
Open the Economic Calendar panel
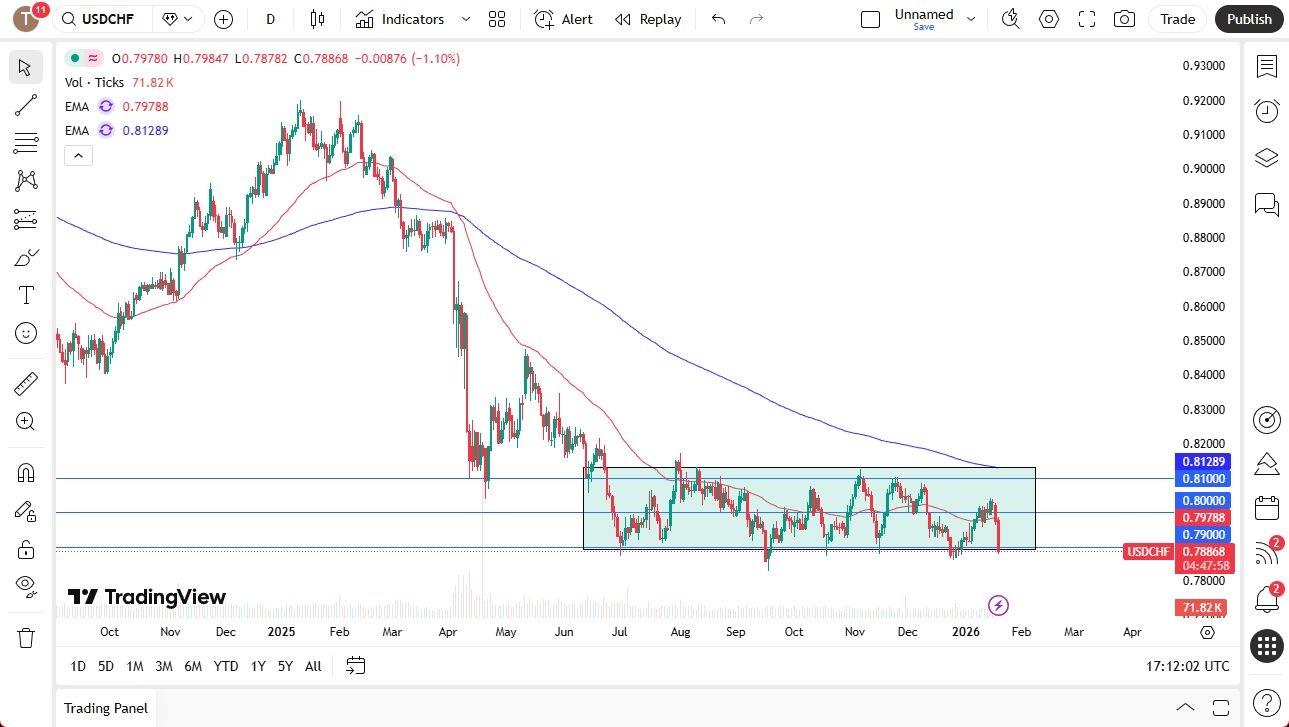(1266, 507)
